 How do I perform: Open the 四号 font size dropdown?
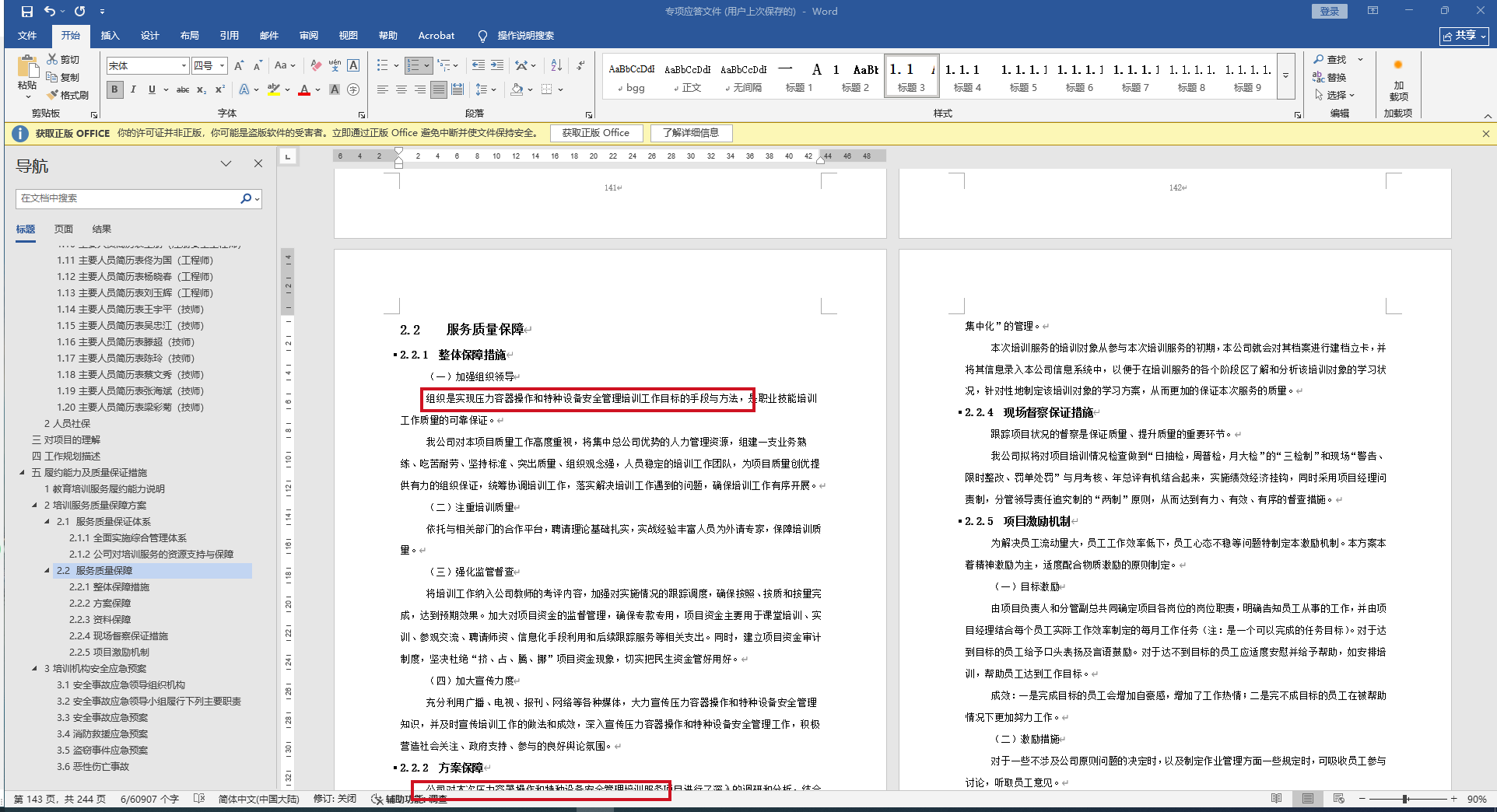pos(222,65)
